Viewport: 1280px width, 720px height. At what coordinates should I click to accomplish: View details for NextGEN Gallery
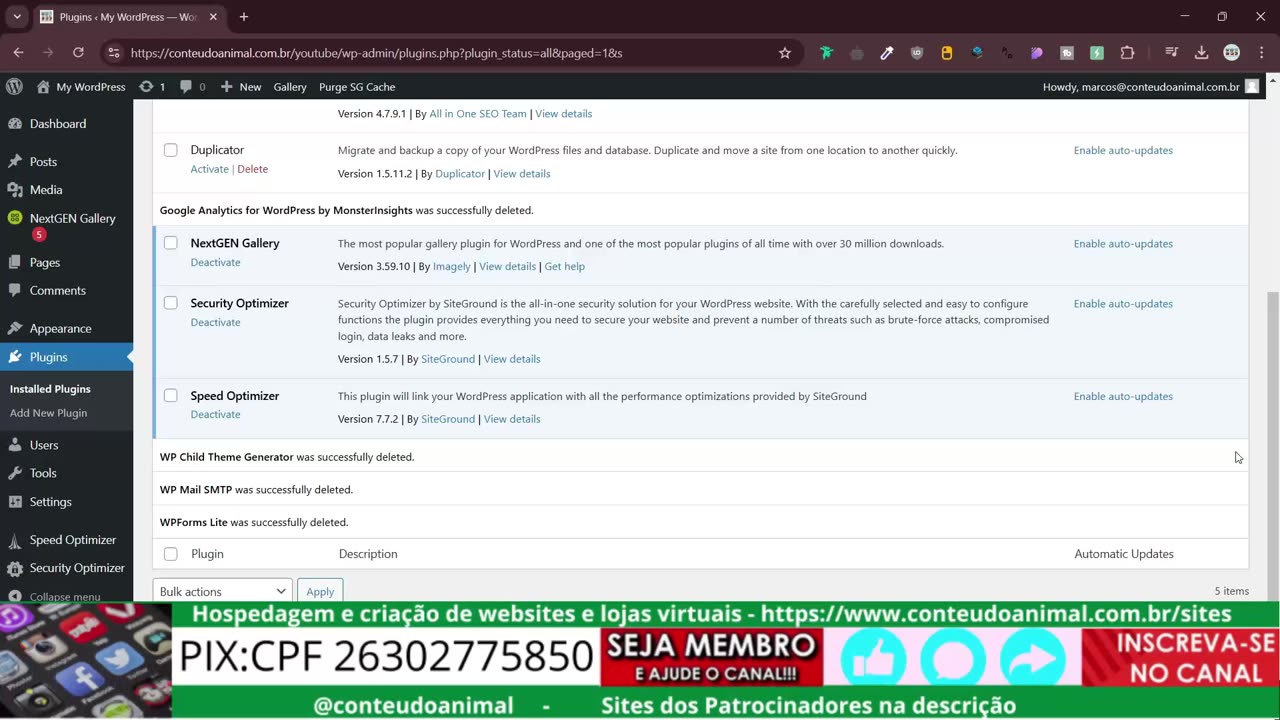507,267
